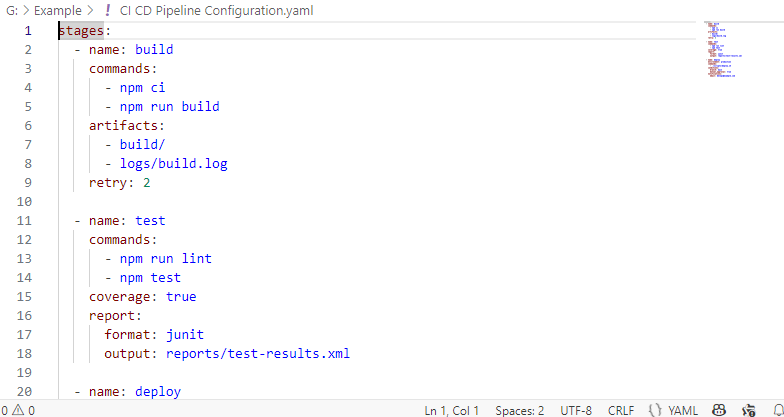Click the warnings triangle icon in status bar
Viewport: 784px width, 417px height.
click(x=18, y=410)
